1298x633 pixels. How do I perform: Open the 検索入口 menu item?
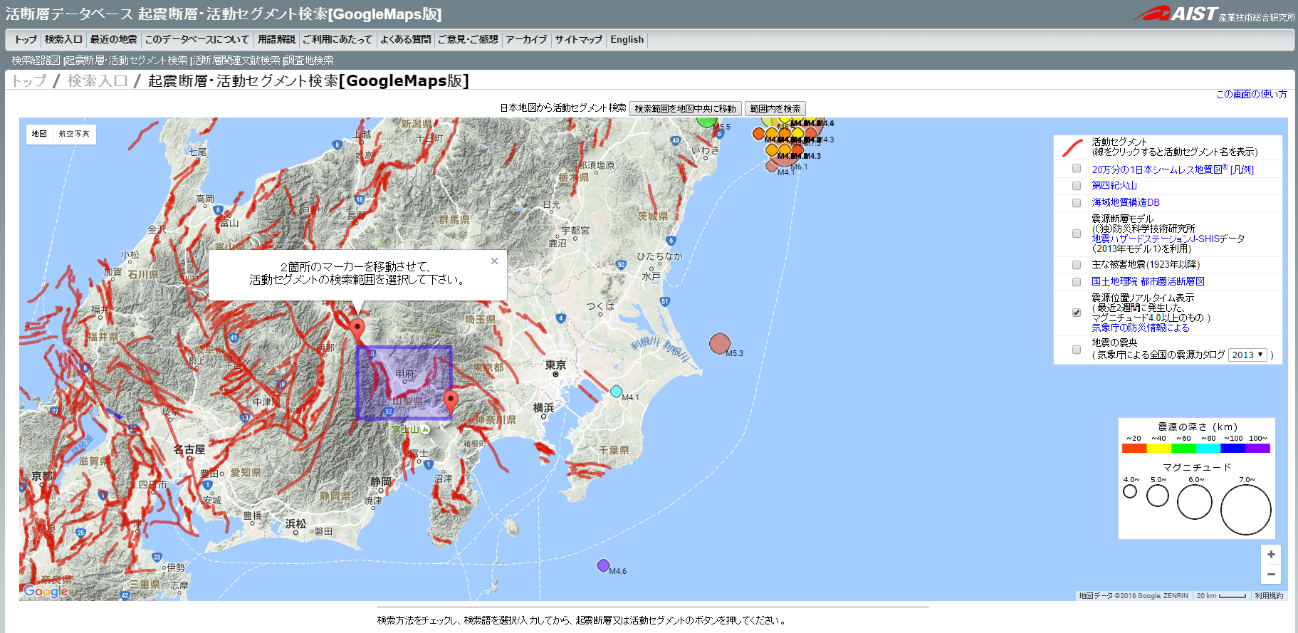[x=64, y=40]
